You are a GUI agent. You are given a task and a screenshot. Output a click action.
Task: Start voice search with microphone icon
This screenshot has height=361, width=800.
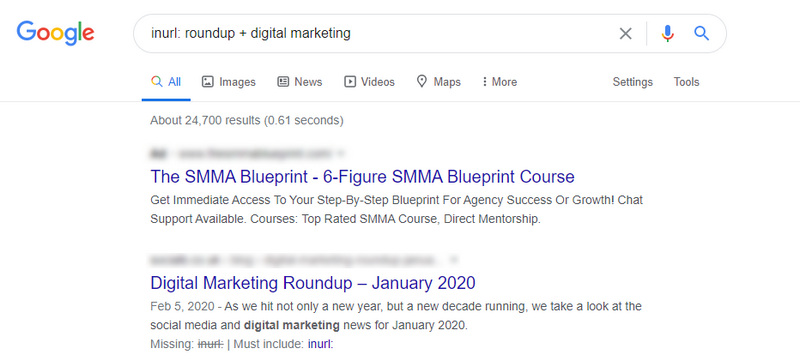click(667, 34)
